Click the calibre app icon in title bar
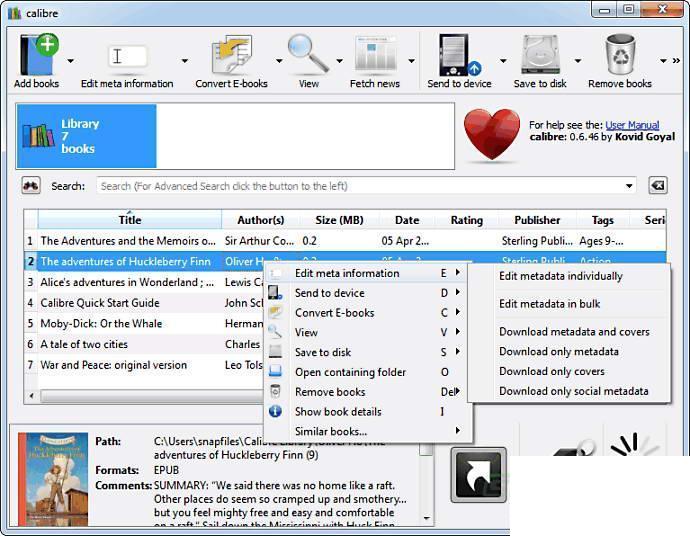 point(15,13)
